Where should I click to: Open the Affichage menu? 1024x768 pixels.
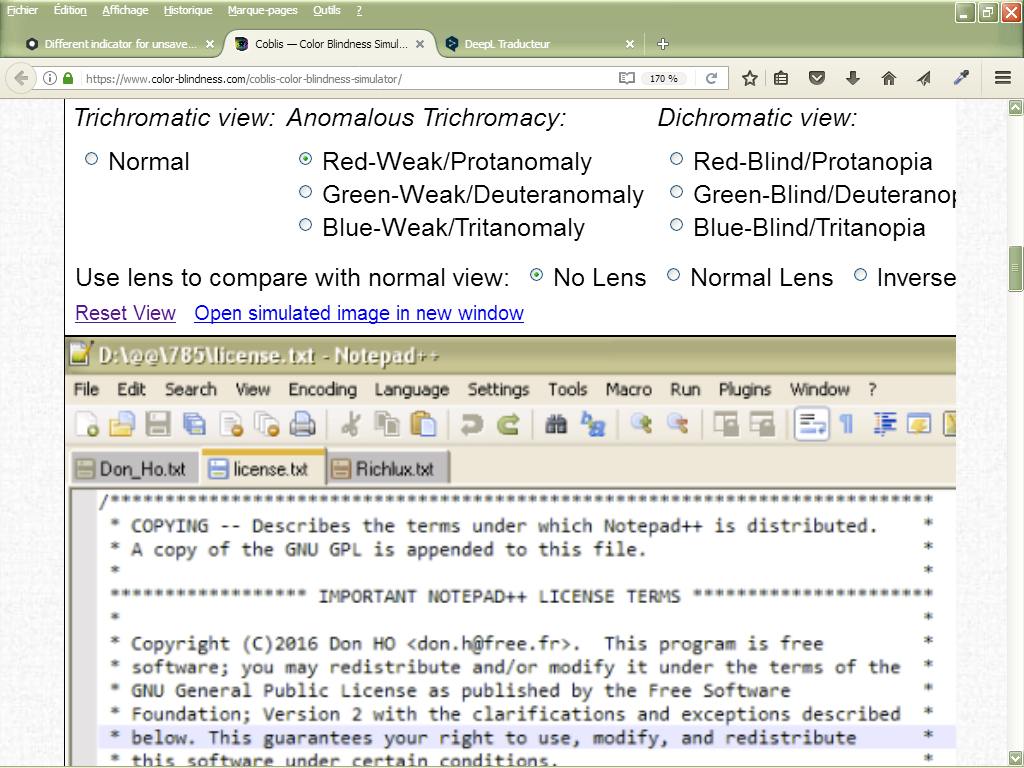[125, 10]
